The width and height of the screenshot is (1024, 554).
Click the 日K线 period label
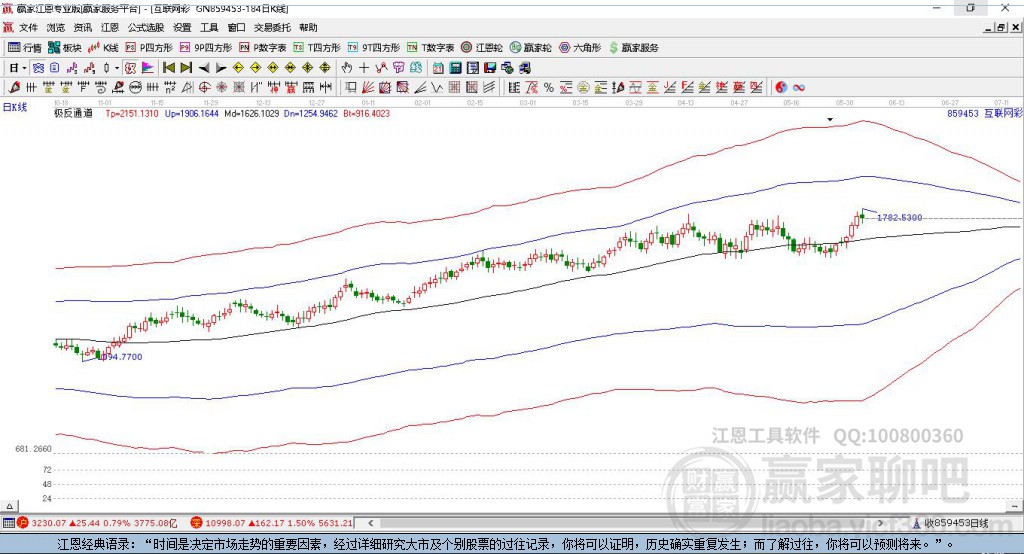click(15, 107)
